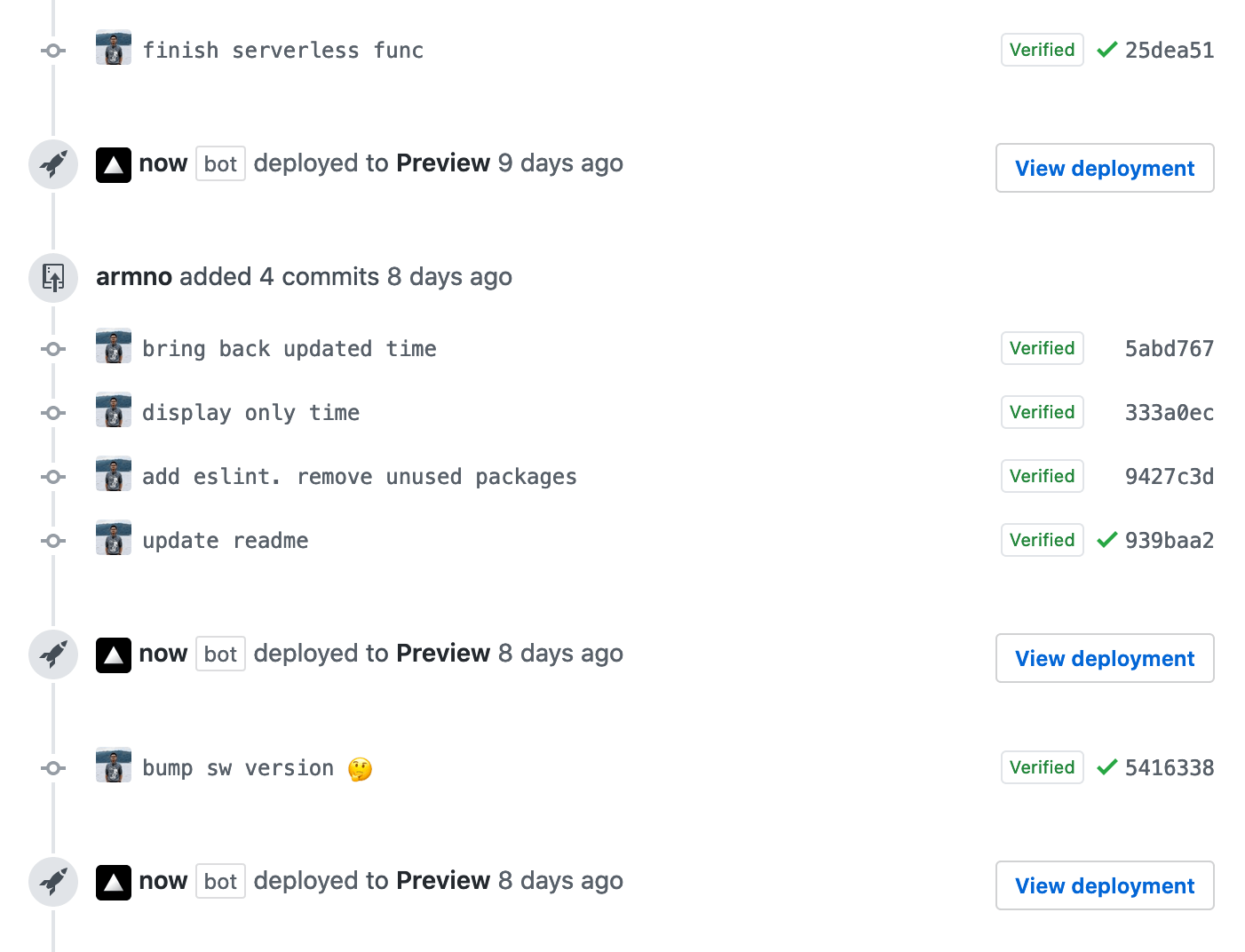Click the green check status for 5416338
This screenshot has width=1245, height=952.
1106,767
